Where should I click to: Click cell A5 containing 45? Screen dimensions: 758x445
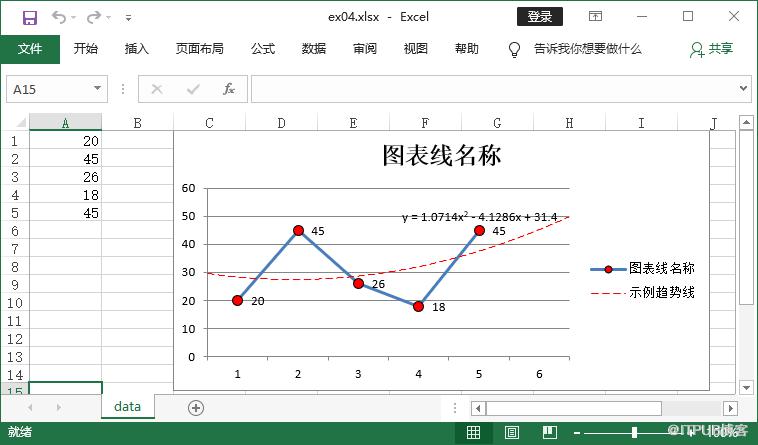(x=65, y=213)
